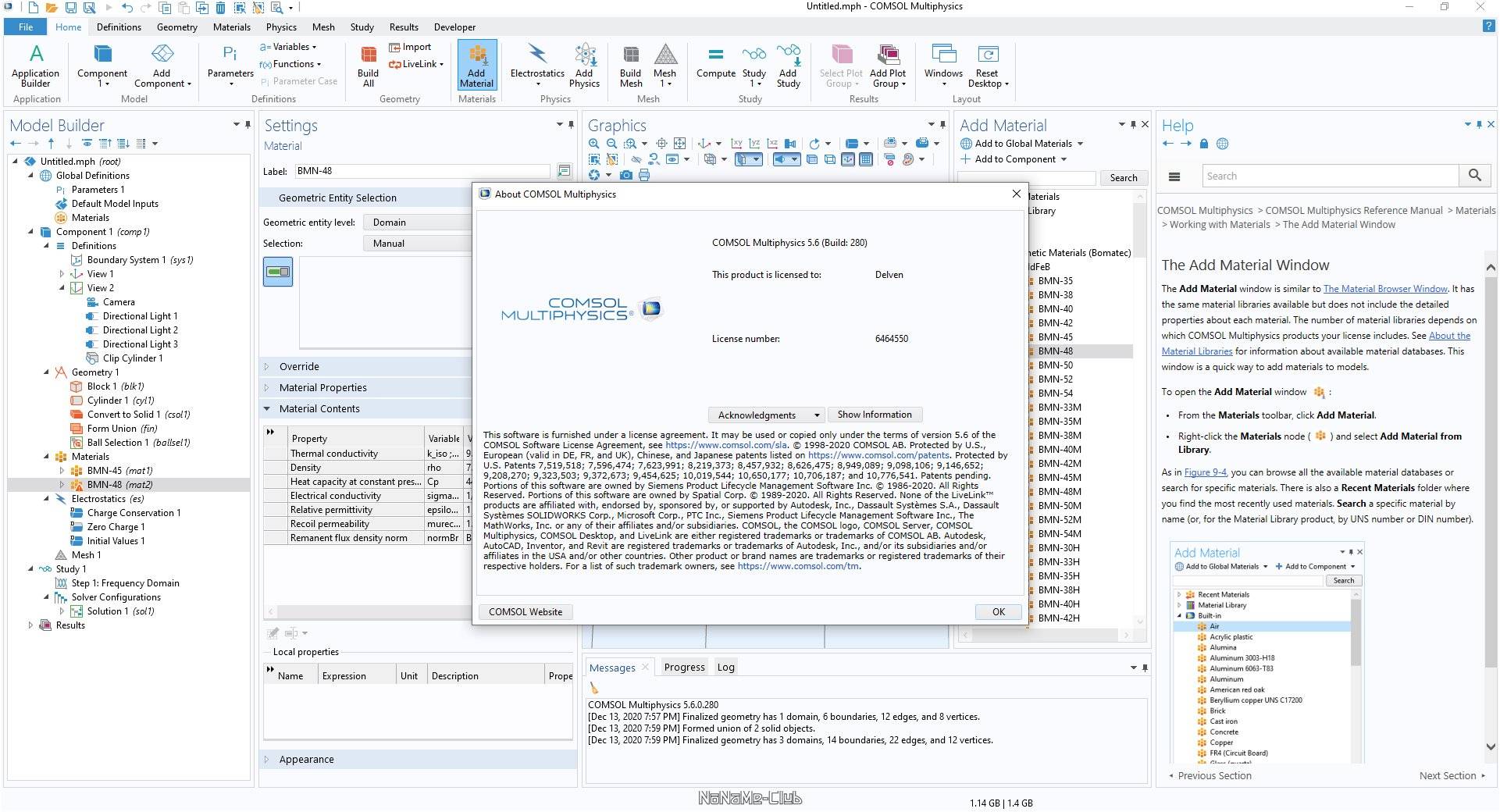This screenshot has width=1500, height=812.
Task: Click the image snapshot camera icon
Action: click(x=626, y=175)
